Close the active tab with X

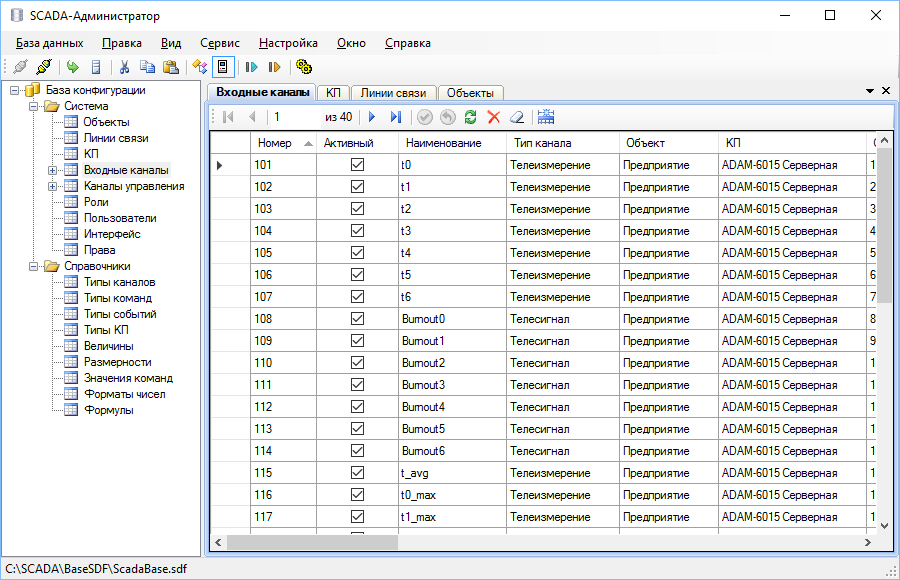click(886, 91)
